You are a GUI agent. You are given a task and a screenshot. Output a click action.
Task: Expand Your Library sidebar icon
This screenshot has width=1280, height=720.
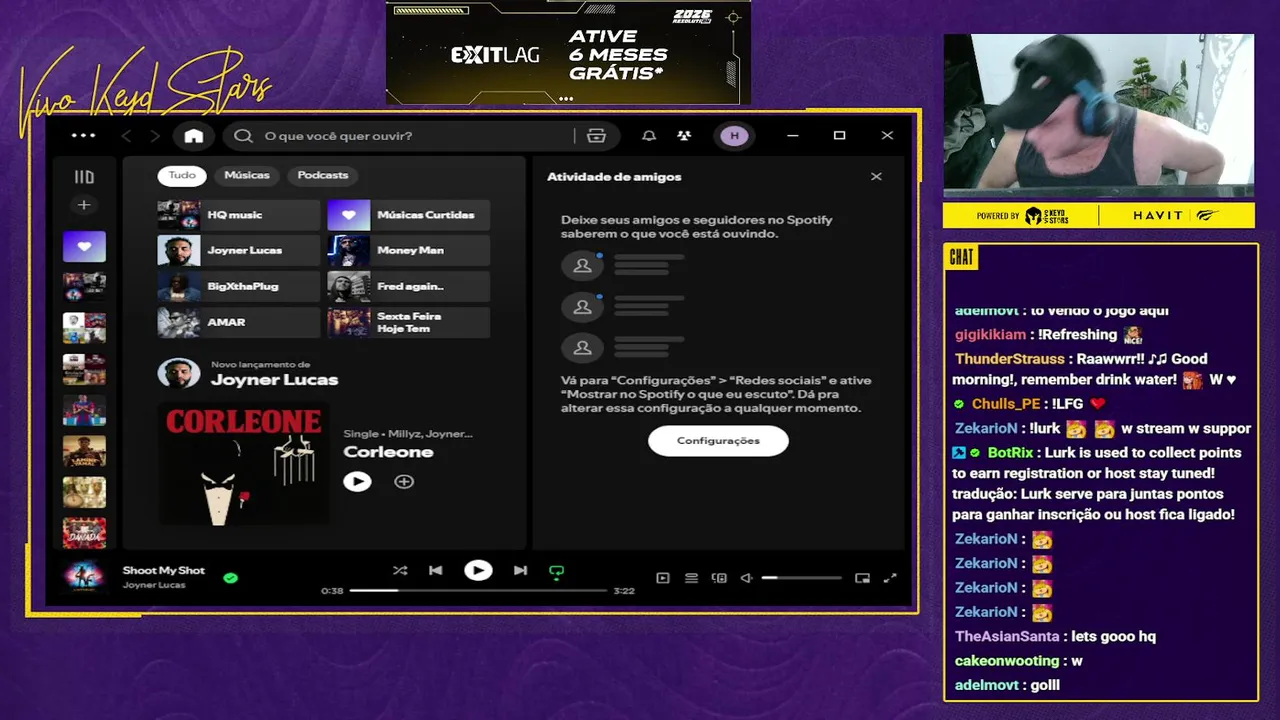point(84,177)
